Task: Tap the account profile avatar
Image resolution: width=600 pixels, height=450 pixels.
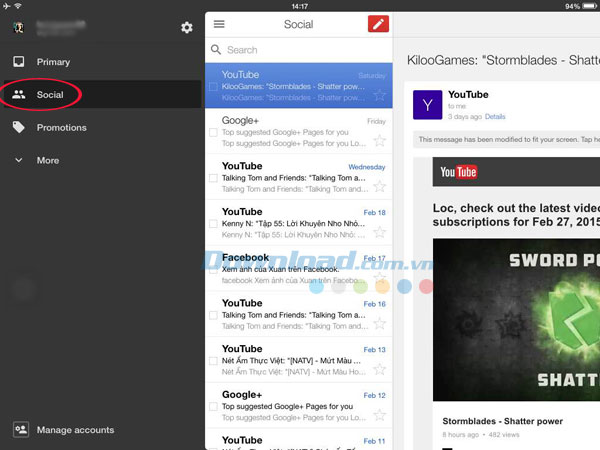Action: point(18,28)
